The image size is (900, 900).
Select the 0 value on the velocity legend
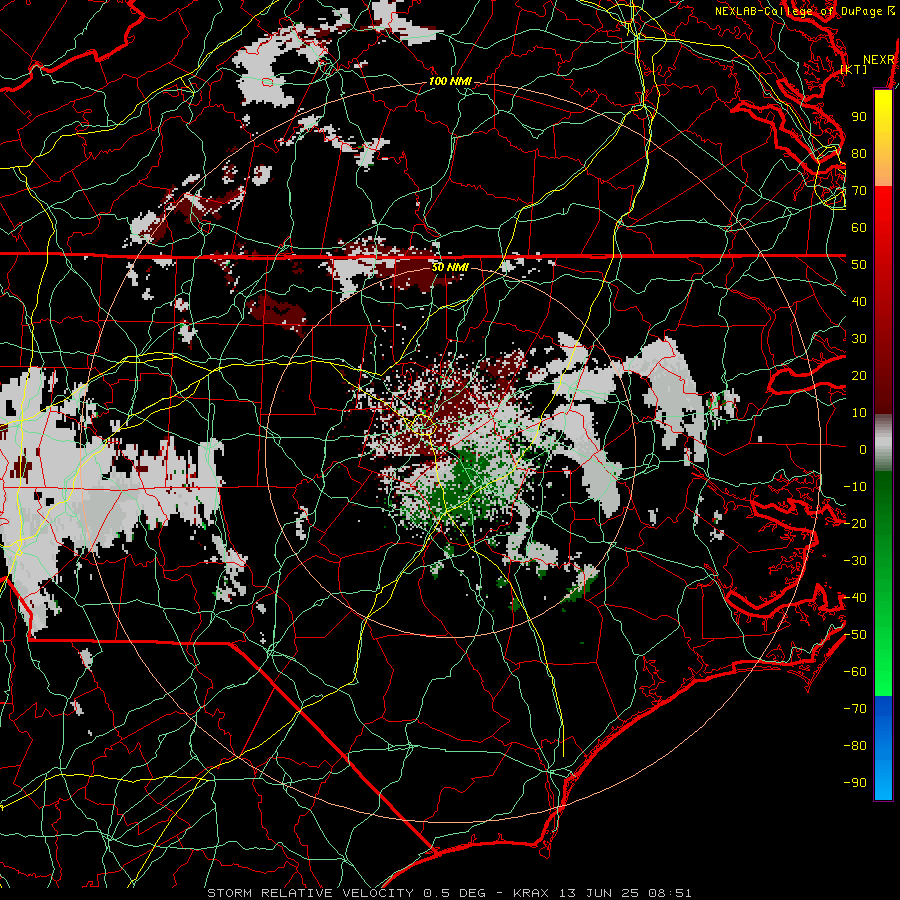tap(863, 450)
